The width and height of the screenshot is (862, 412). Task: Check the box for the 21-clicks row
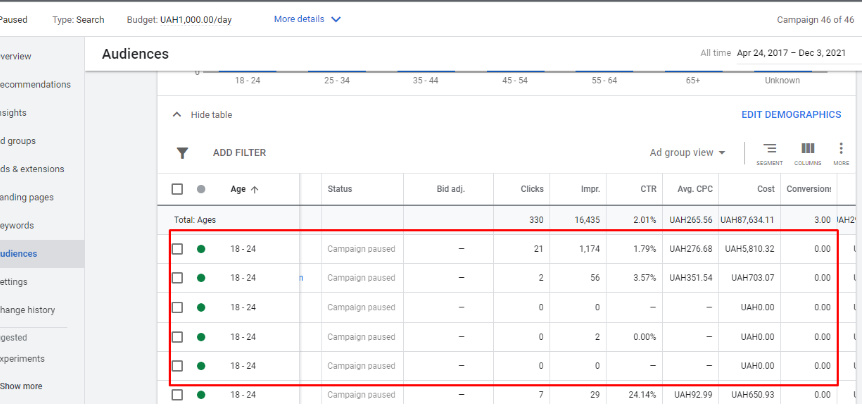[x=177, y=249]
